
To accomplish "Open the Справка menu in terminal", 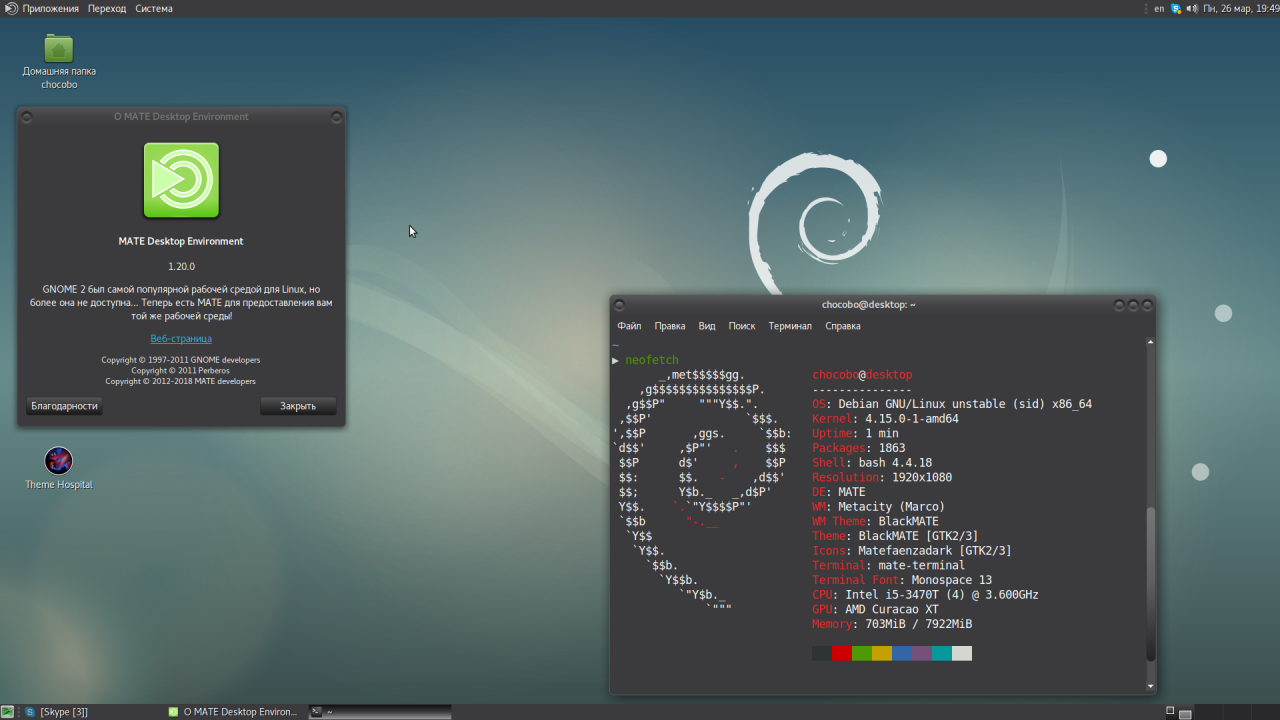I will point(843,326).
